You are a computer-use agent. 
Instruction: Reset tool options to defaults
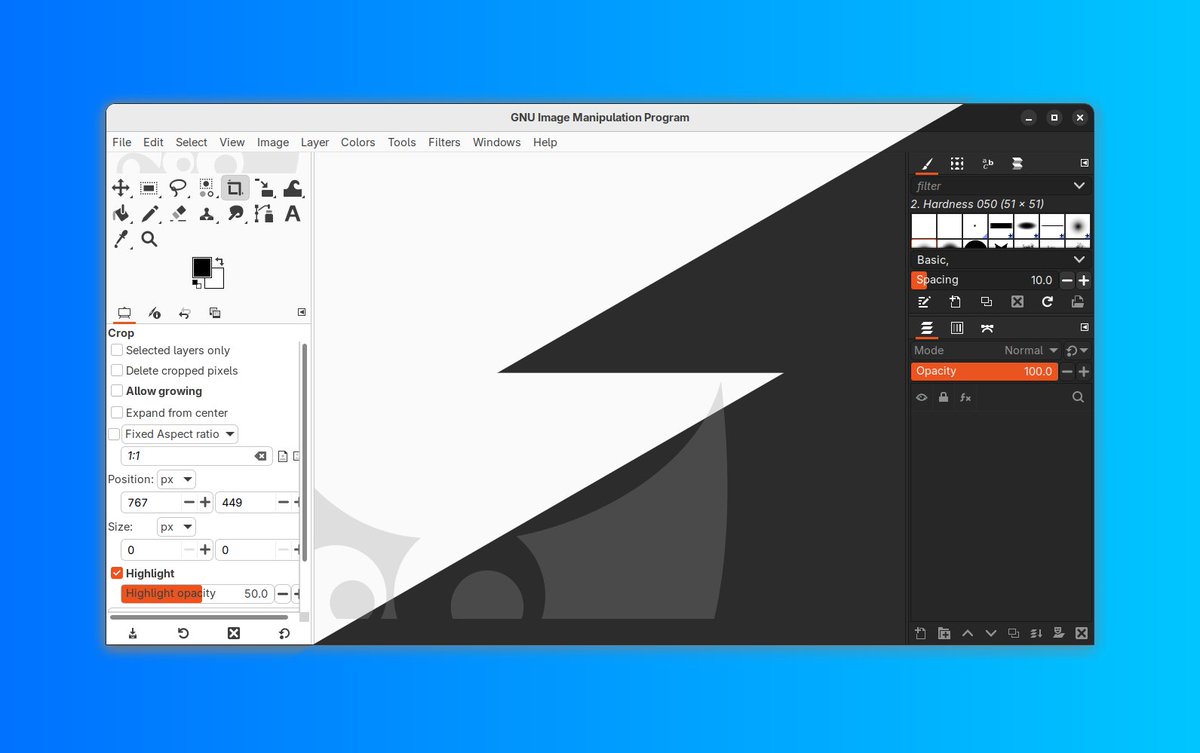285,633
